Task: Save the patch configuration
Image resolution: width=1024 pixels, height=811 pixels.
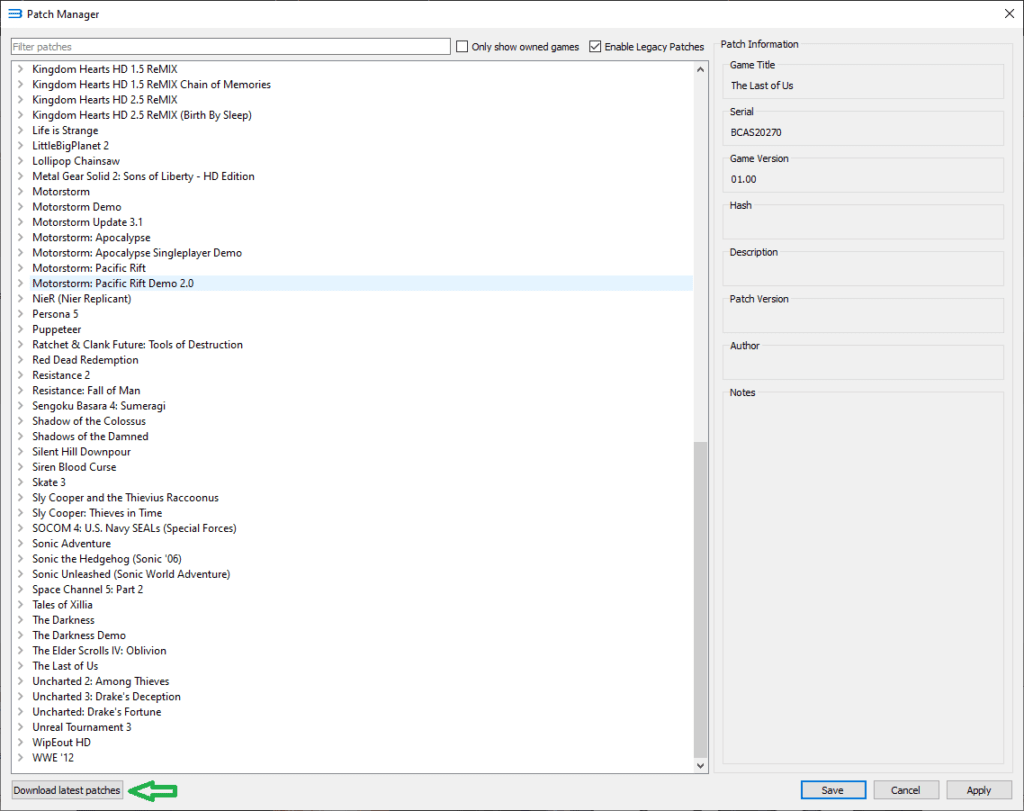Action: pyautogui.click(x=833, y=790)
